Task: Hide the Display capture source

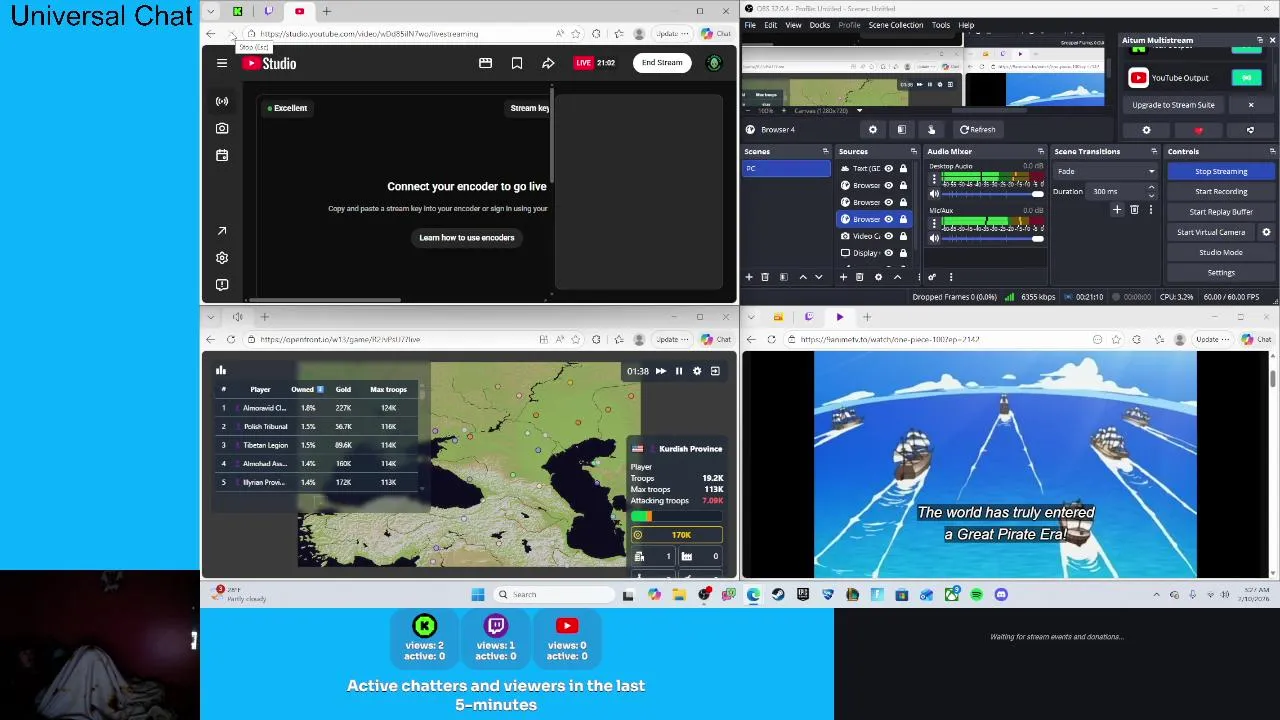Action: click(888, 253)
